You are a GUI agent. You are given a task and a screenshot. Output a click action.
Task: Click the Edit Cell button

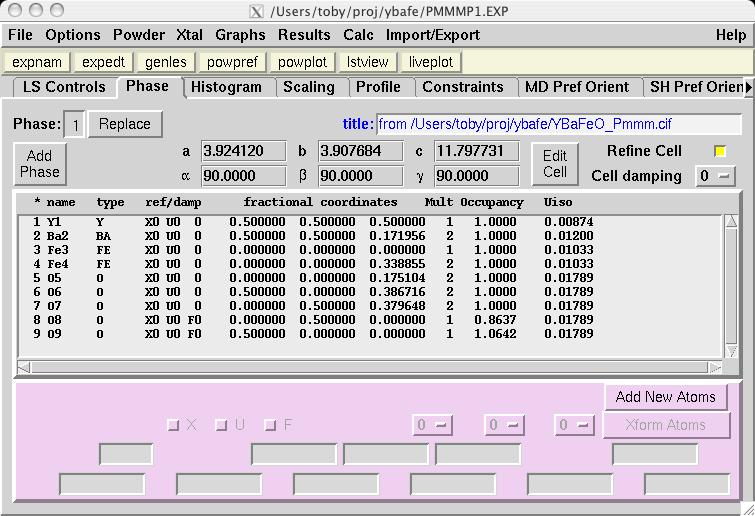pos(555,164)
